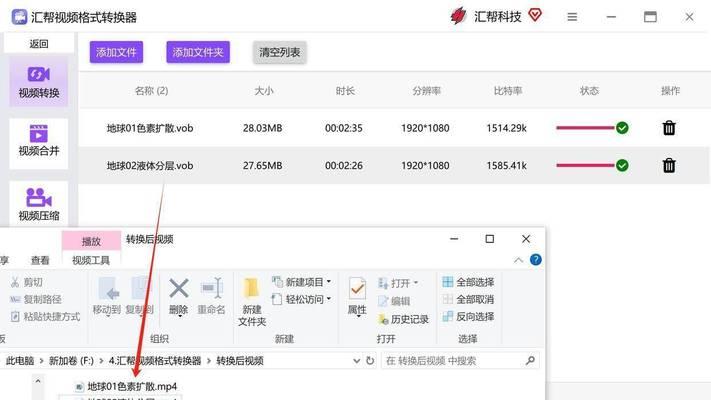Click the duration value 00:02:26
The image size is (711, 400).
pos(344,166)
